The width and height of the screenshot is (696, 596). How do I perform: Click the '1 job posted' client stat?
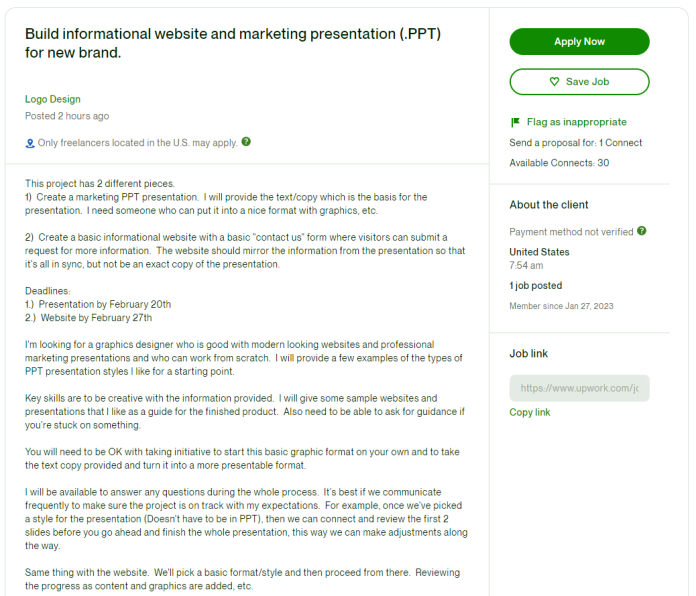(x=537, y=286)
